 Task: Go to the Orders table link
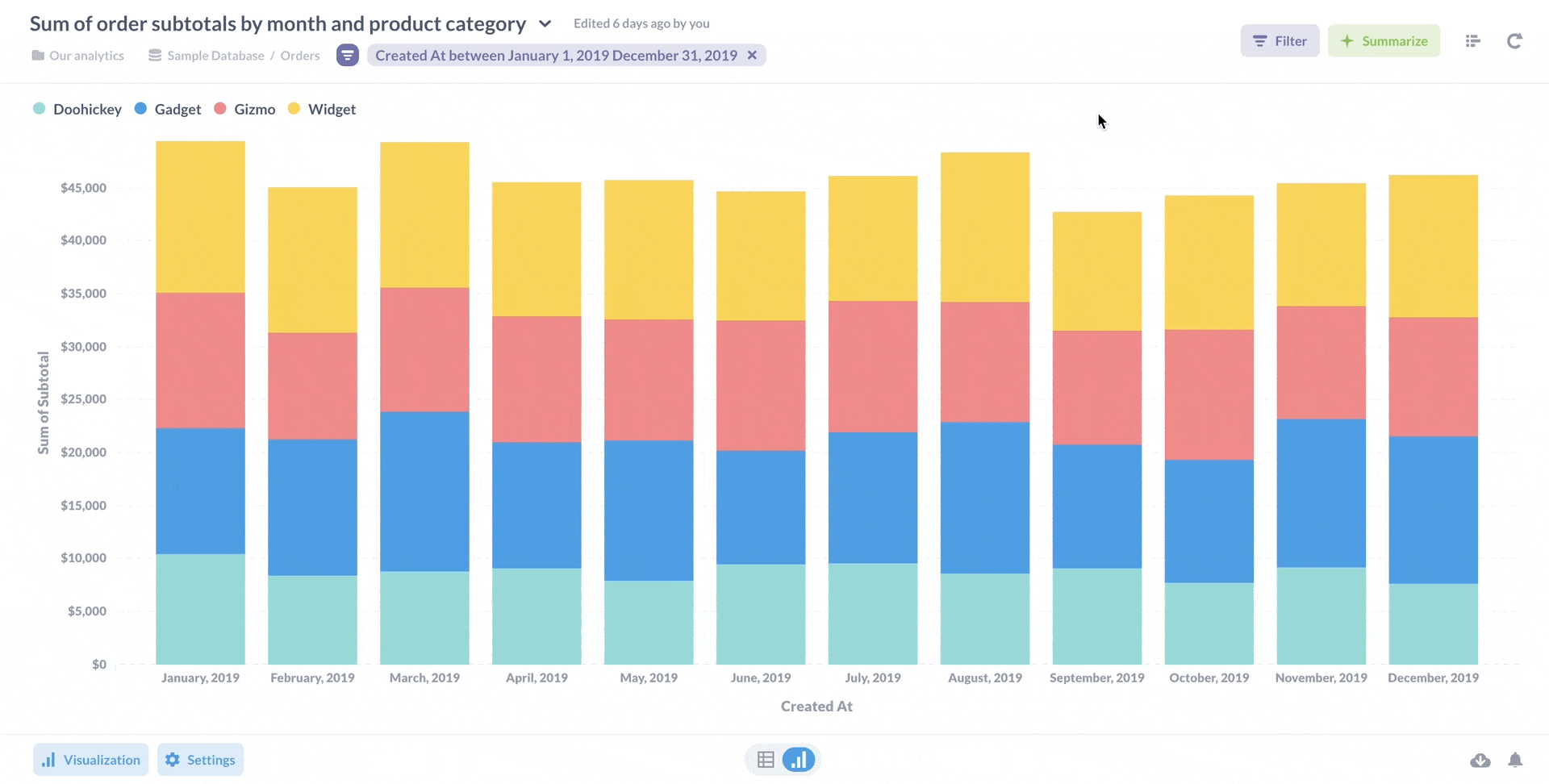click(299, 55)
